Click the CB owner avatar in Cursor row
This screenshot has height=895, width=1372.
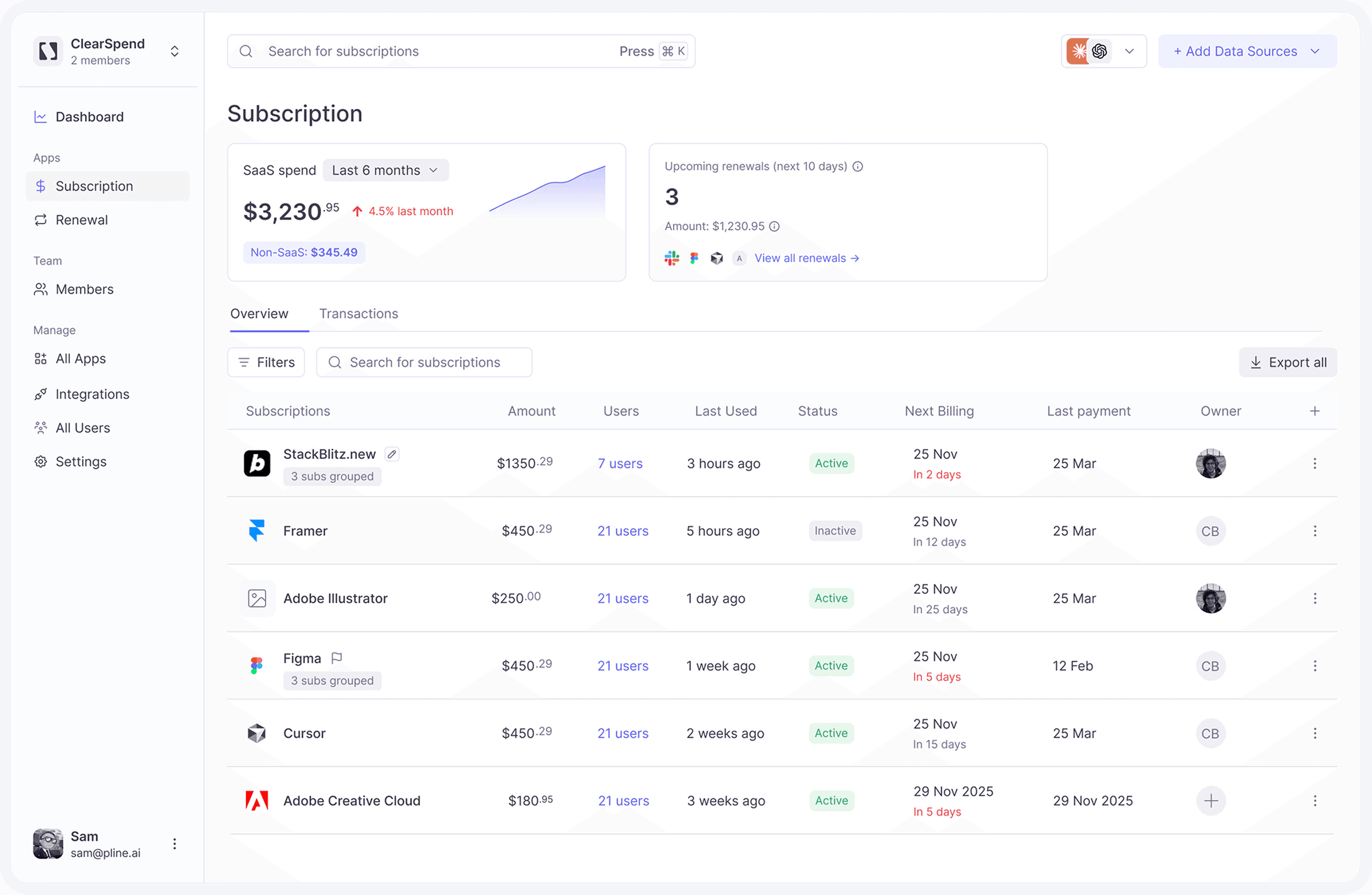1211,734
